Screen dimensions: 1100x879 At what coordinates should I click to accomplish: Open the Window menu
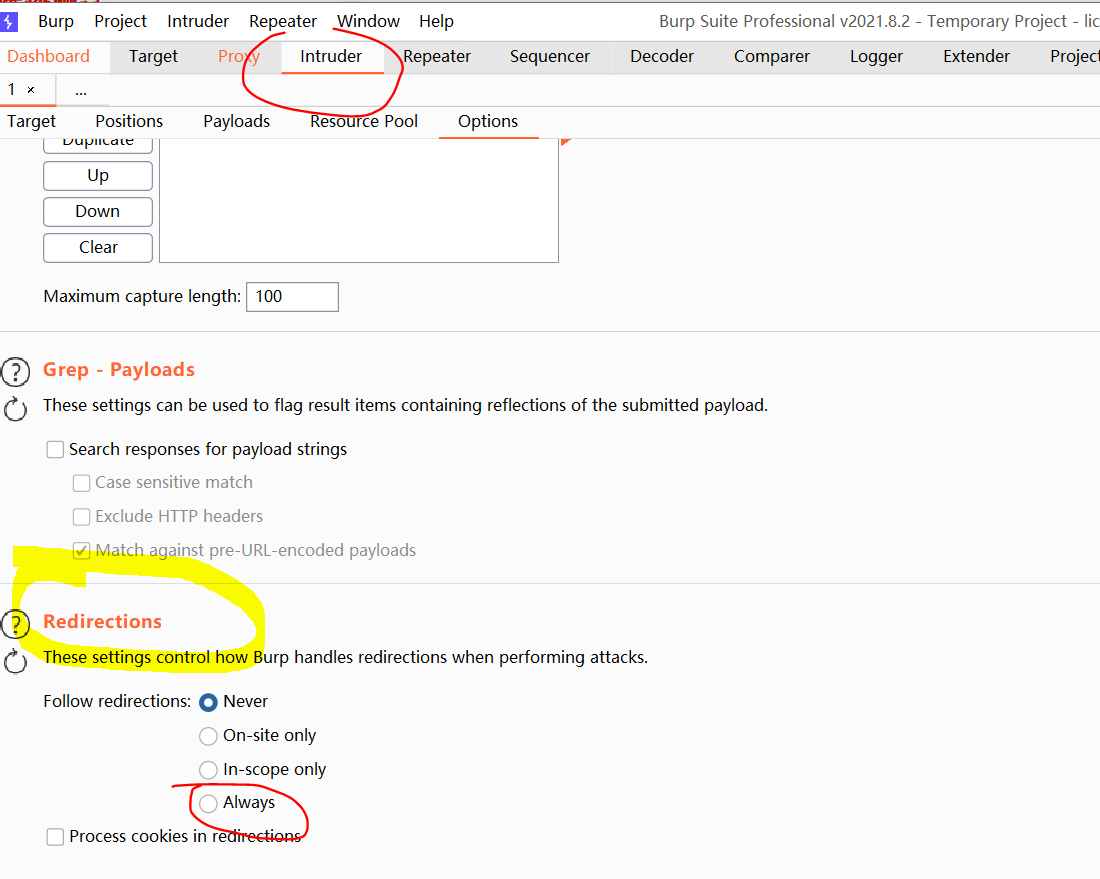pos(368,22)
